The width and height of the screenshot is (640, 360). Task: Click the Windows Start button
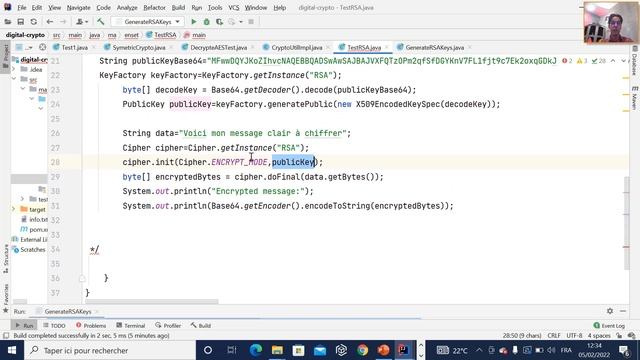12,350
